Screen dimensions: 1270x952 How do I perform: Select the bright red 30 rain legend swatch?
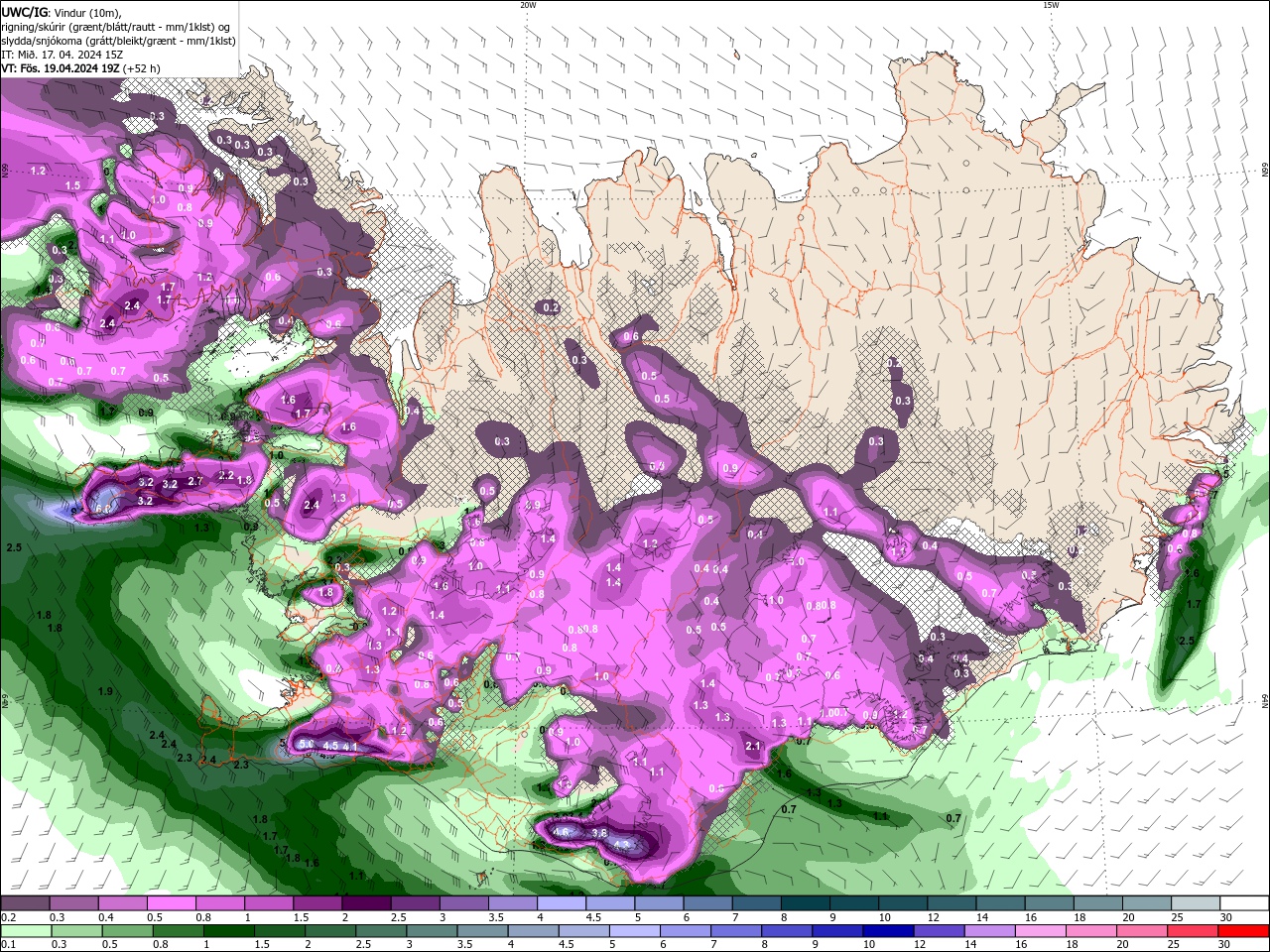[x=1244, y=931]
